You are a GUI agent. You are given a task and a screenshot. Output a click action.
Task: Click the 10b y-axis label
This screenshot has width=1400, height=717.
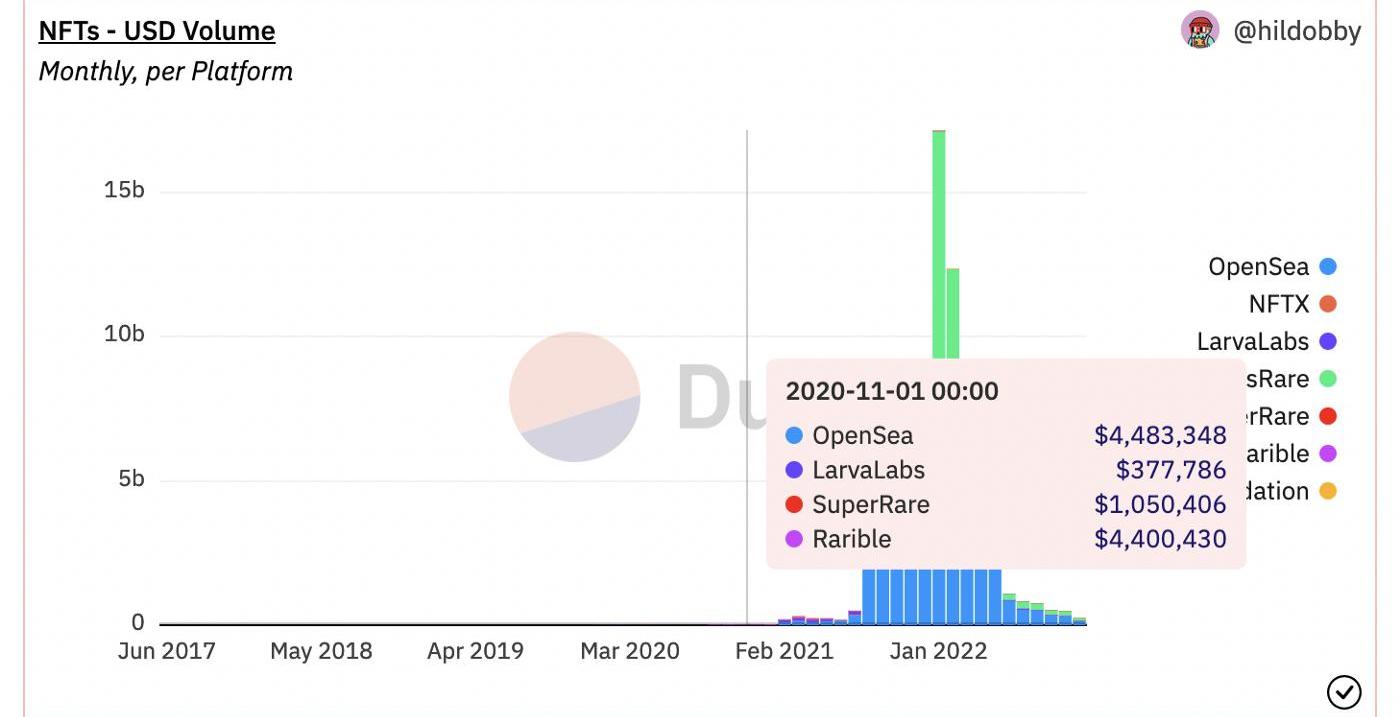point(124,334)
